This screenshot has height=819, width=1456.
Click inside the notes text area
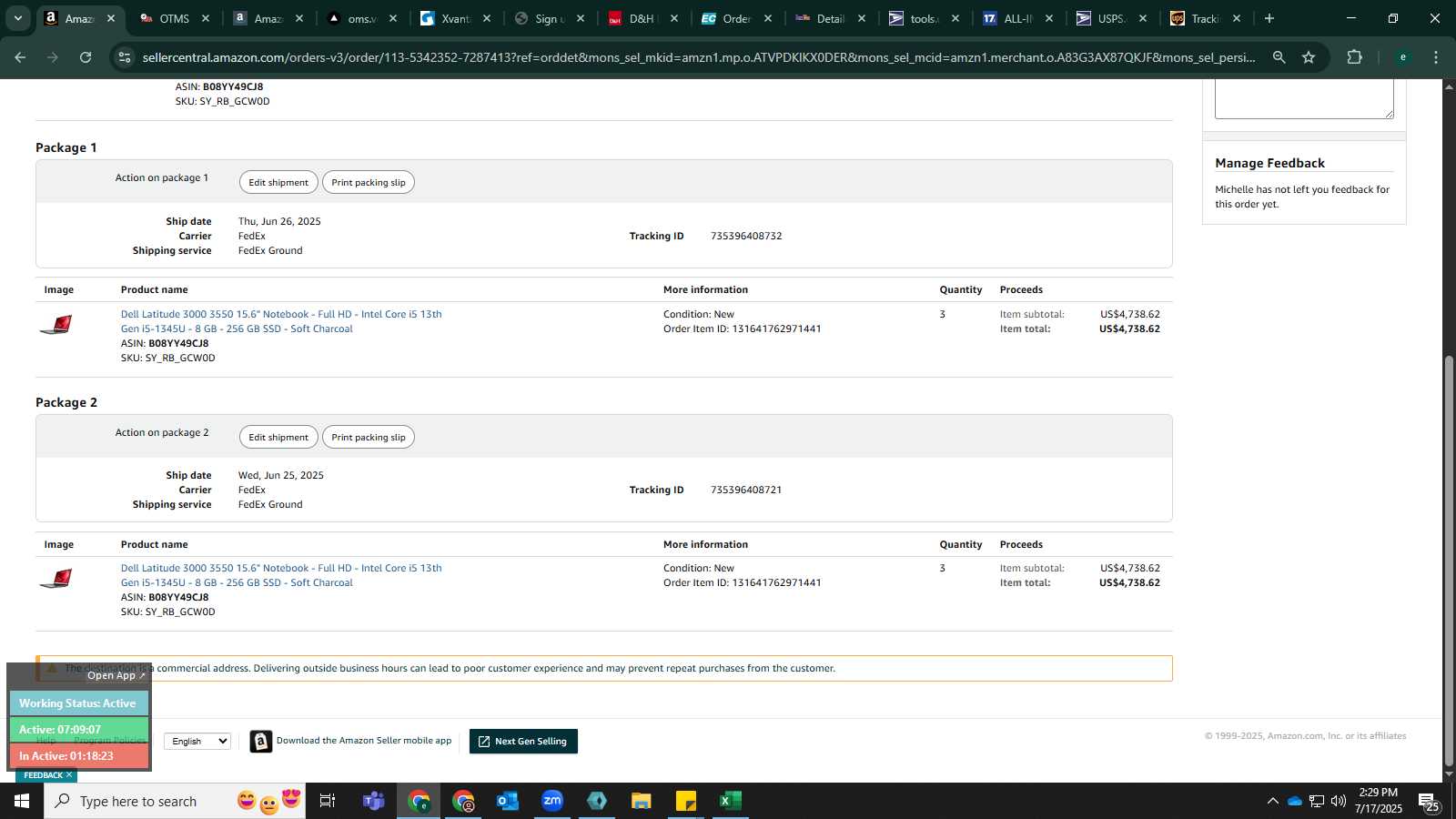[1304, 98]
